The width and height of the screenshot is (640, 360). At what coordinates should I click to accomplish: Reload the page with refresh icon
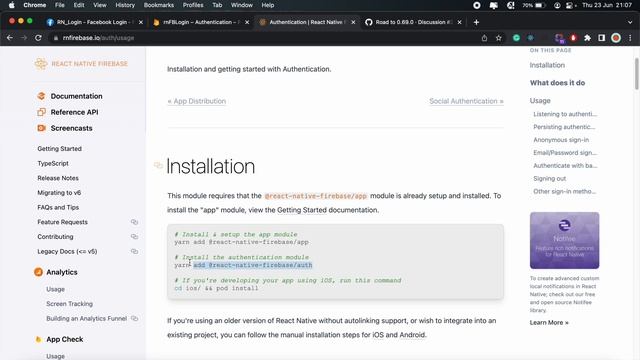point(38,38)
